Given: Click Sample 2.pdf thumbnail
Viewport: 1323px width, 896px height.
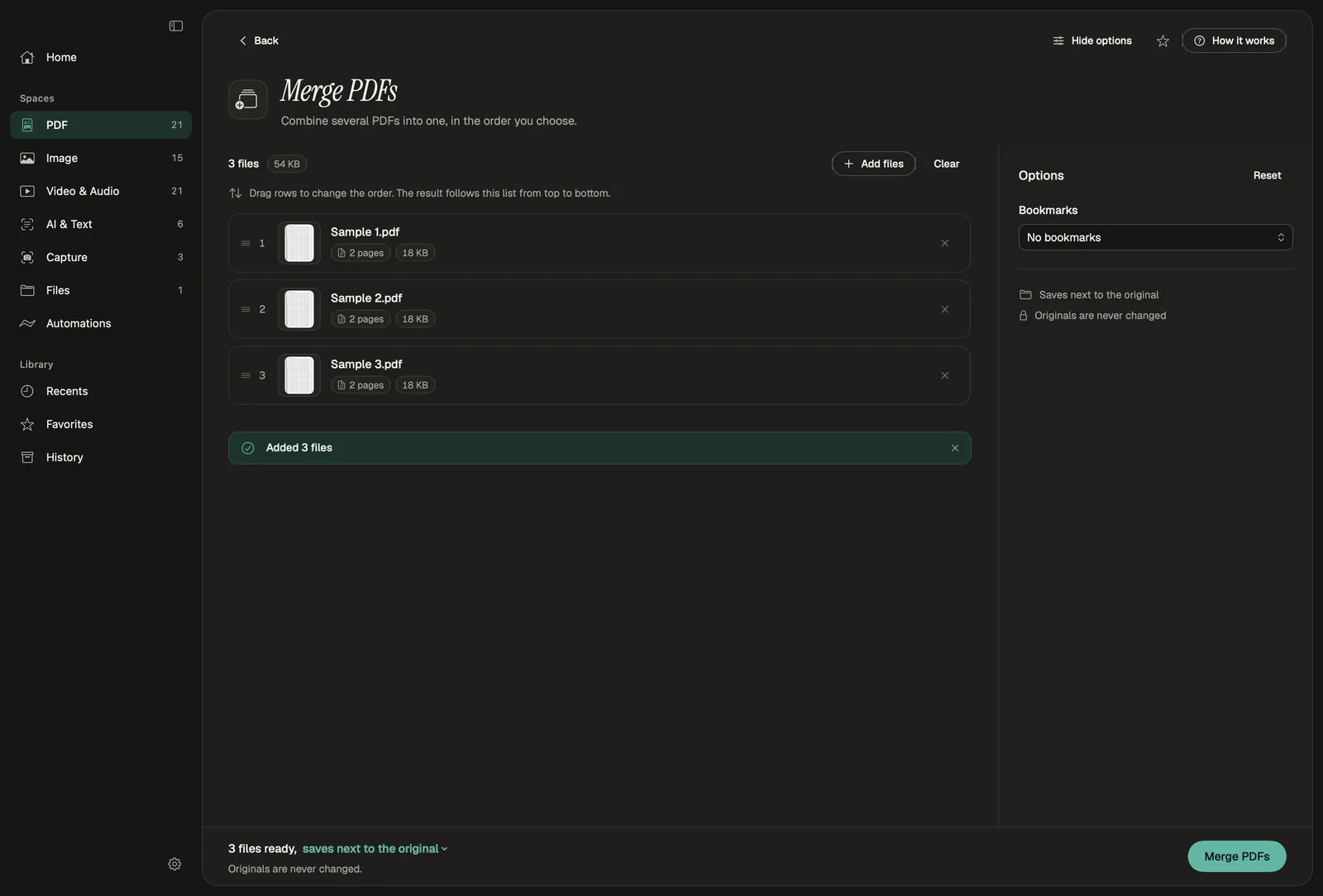Looking at the screenshot, I should 299,309.
